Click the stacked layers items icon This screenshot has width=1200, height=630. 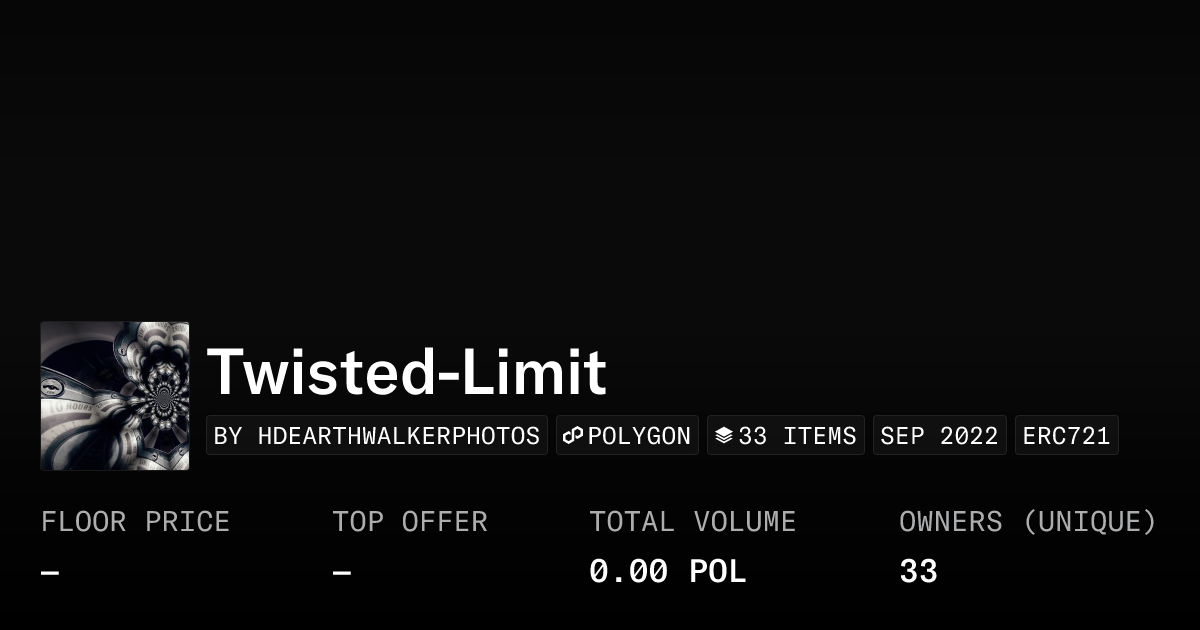point(724,436)
